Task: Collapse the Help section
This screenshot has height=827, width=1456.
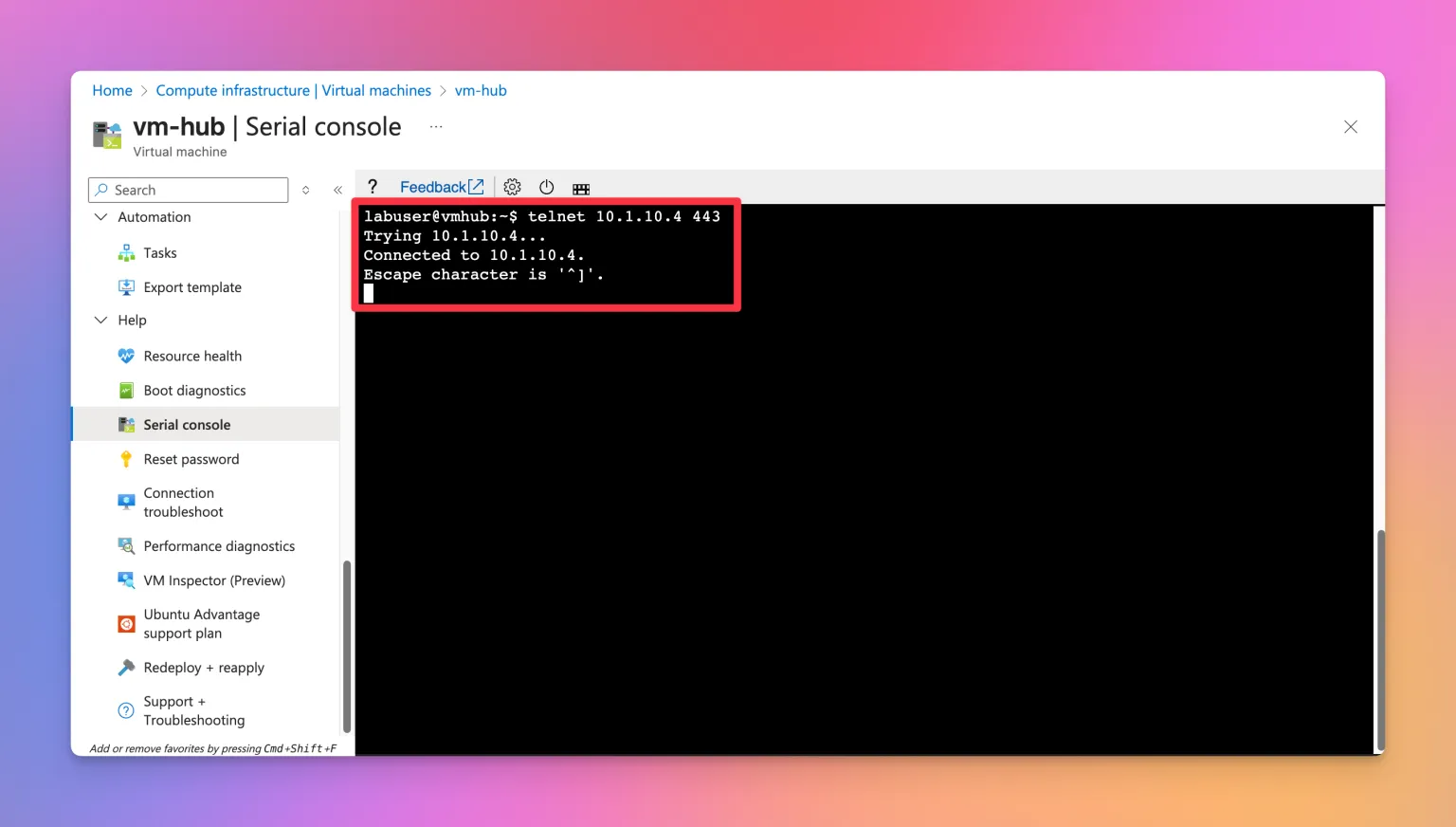Action: pyautogui.click(x=101, y=321)
